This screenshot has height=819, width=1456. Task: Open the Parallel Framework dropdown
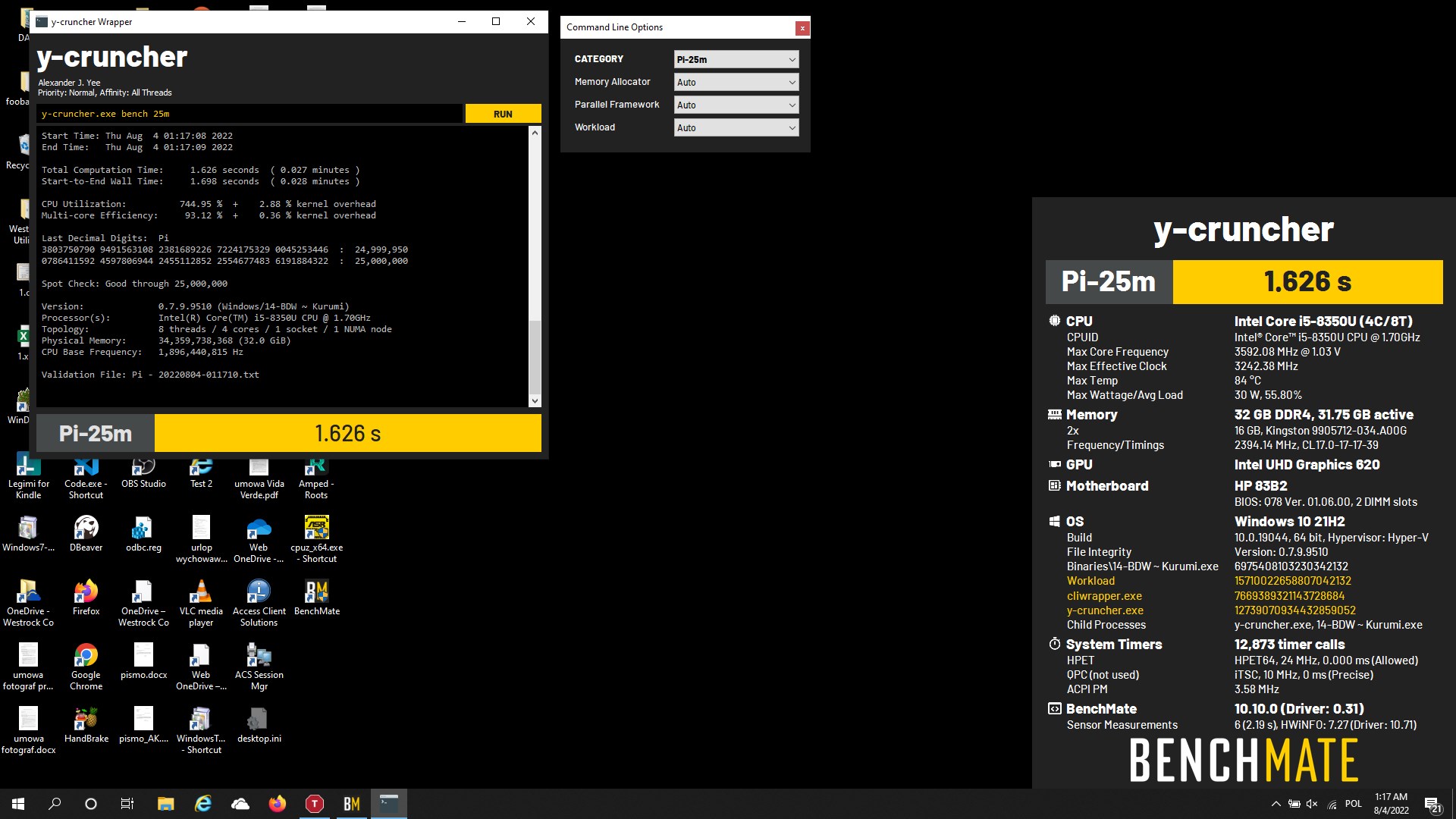point(736,105)
